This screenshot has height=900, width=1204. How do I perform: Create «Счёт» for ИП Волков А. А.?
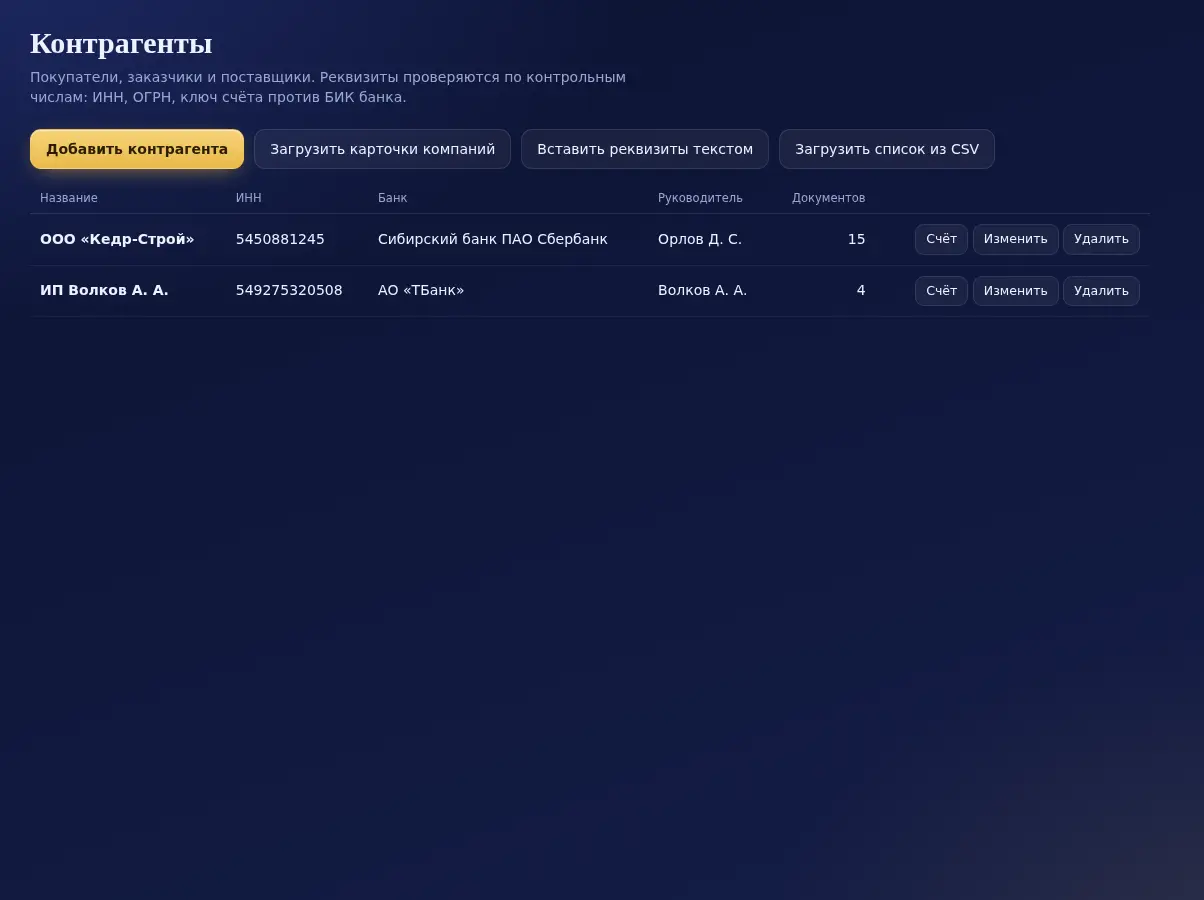pos(941,291)
